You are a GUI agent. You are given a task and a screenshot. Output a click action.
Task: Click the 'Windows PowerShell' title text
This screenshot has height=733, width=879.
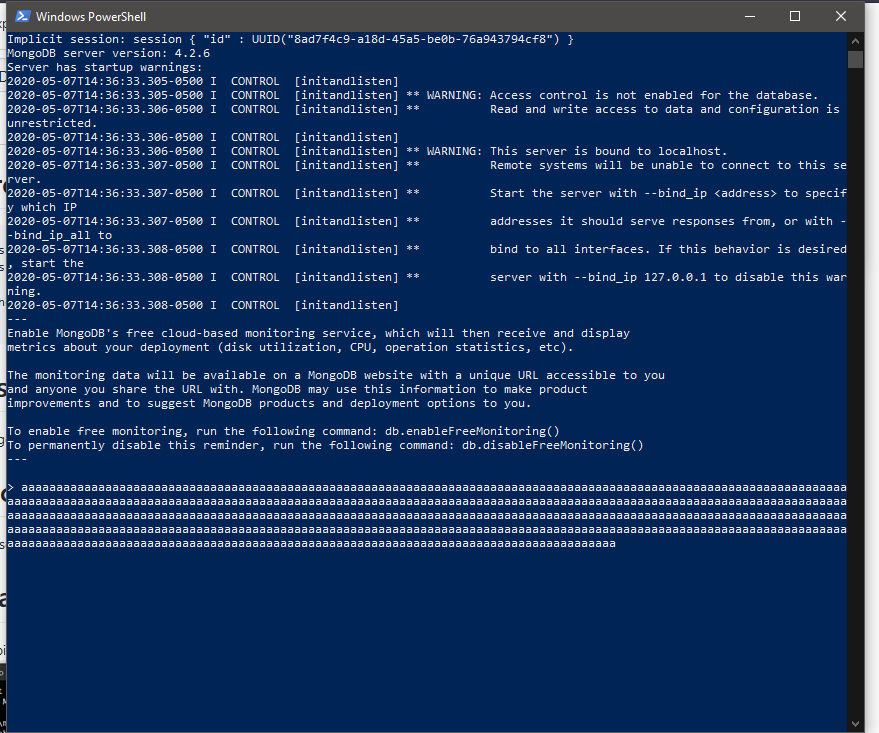pyautogui.click(x=91, y=17)
